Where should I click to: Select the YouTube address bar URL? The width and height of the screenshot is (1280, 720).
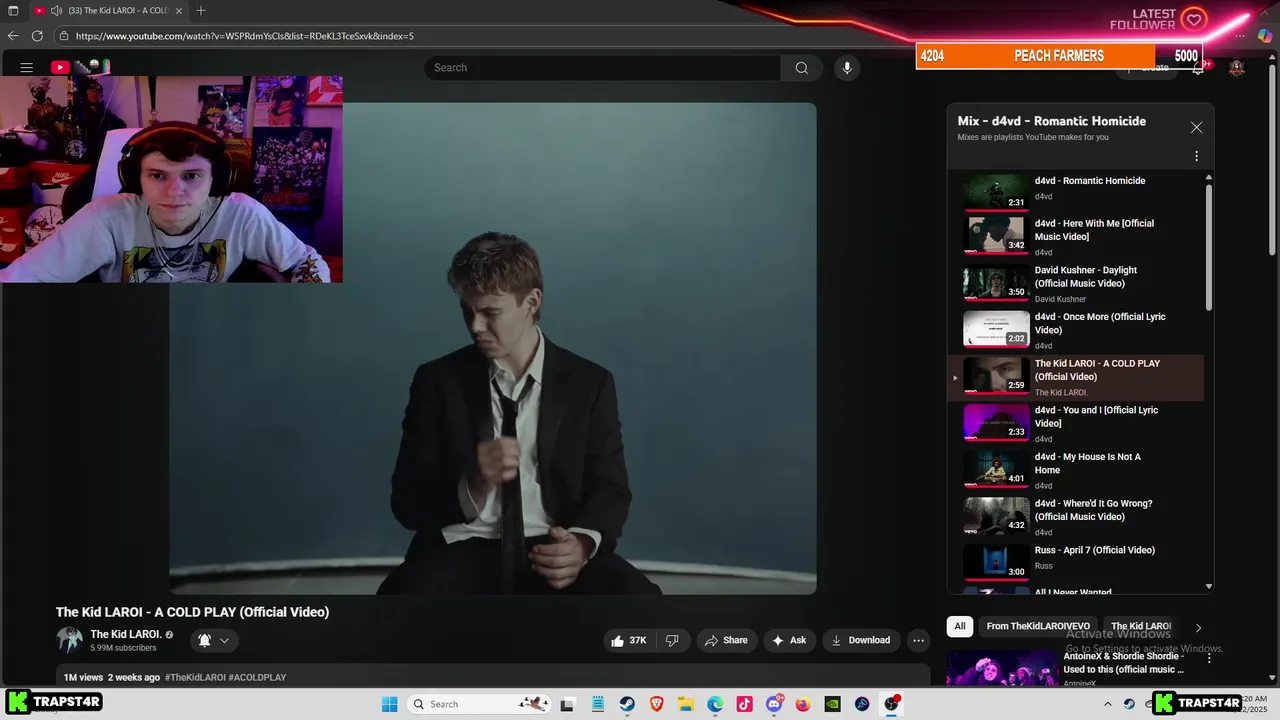(x=245, y=36)
